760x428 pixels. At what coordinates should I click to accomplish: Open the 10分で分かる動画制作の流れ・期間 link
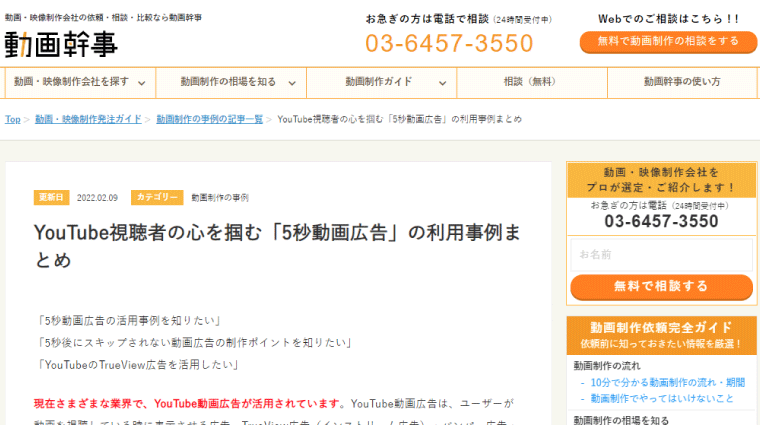pos(667,382)
